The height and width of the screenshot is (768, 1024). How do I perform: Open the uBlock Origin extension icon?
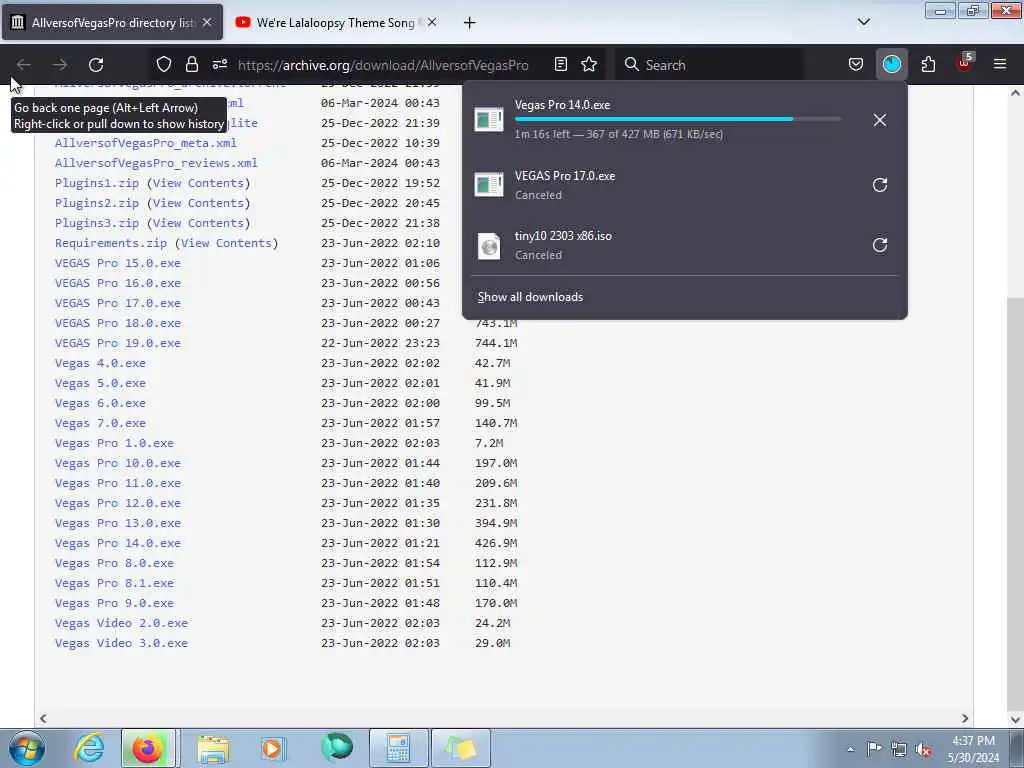pyautogui.click(x=965, y=63)
